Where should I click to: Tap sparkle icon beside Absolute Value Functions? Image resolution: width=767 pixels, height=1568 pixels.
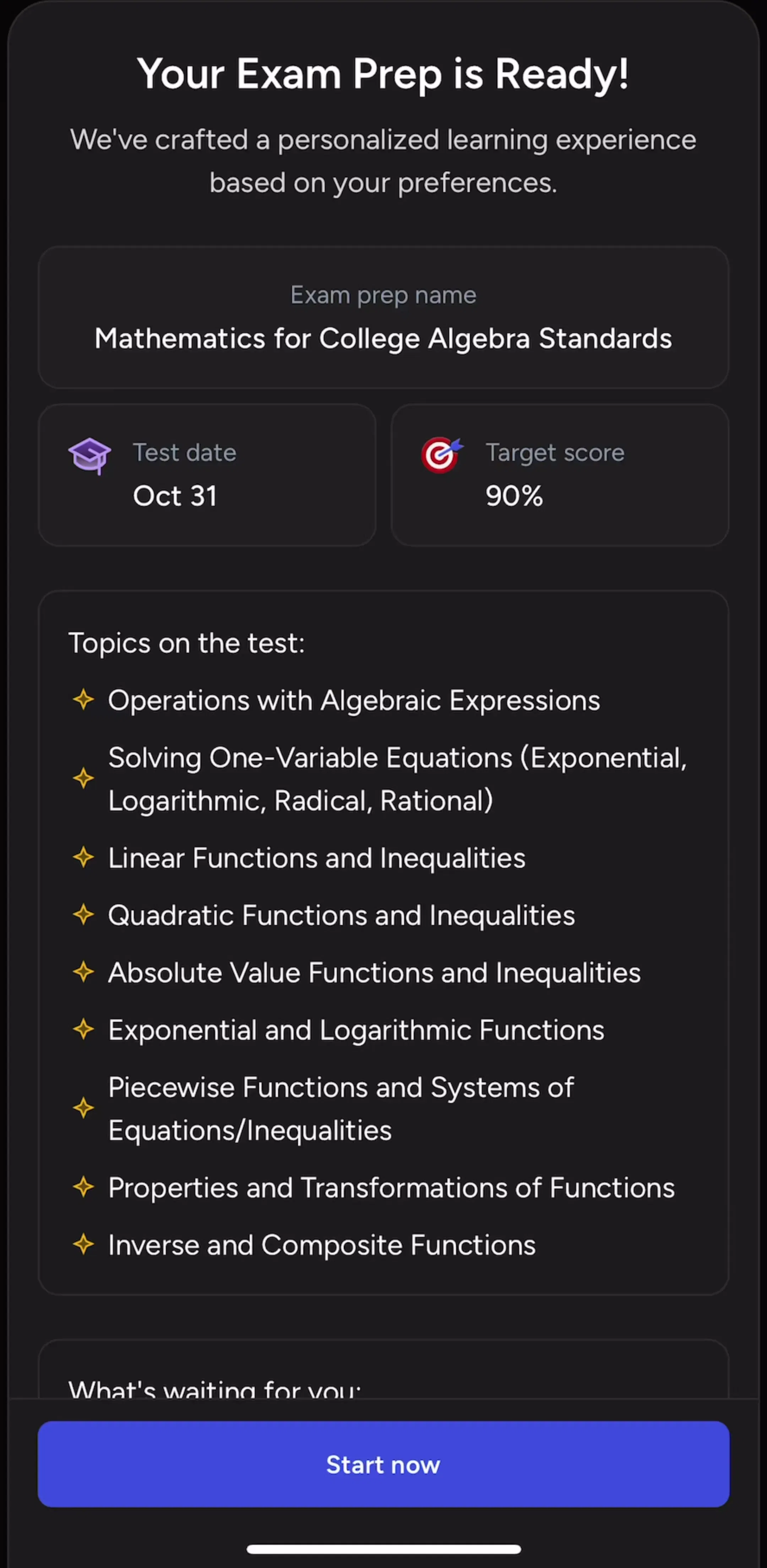coord(83,971)
